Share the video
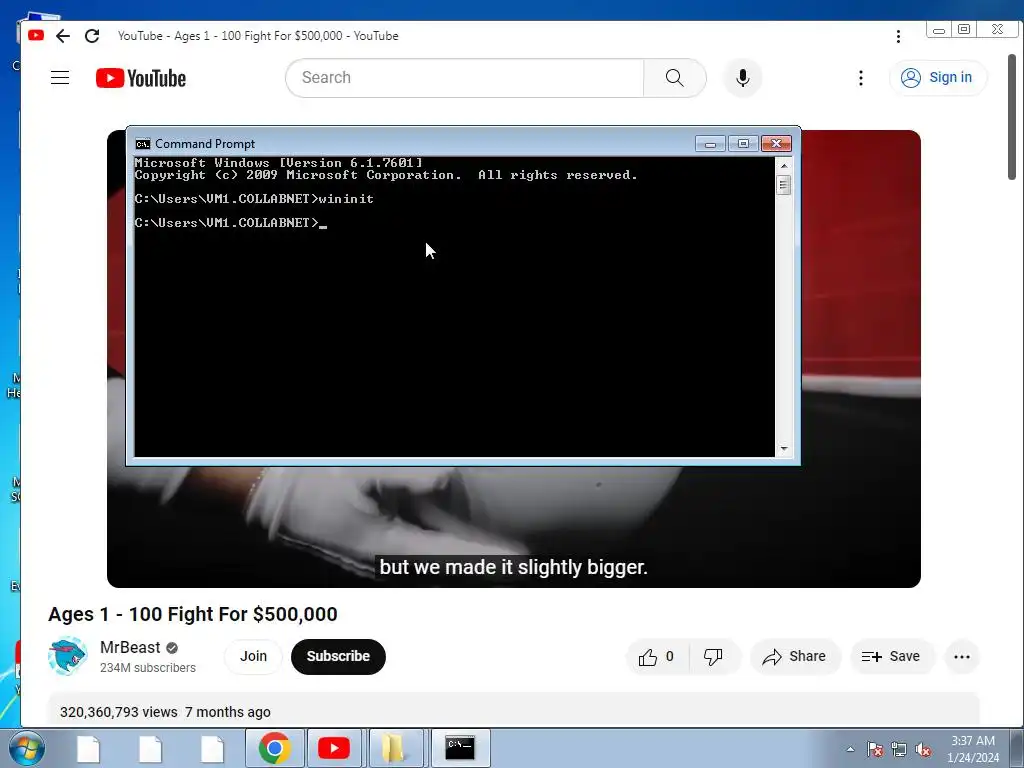Image resolution: width=1024 pixels, height=768 pixels. click(x=795, y=656)
